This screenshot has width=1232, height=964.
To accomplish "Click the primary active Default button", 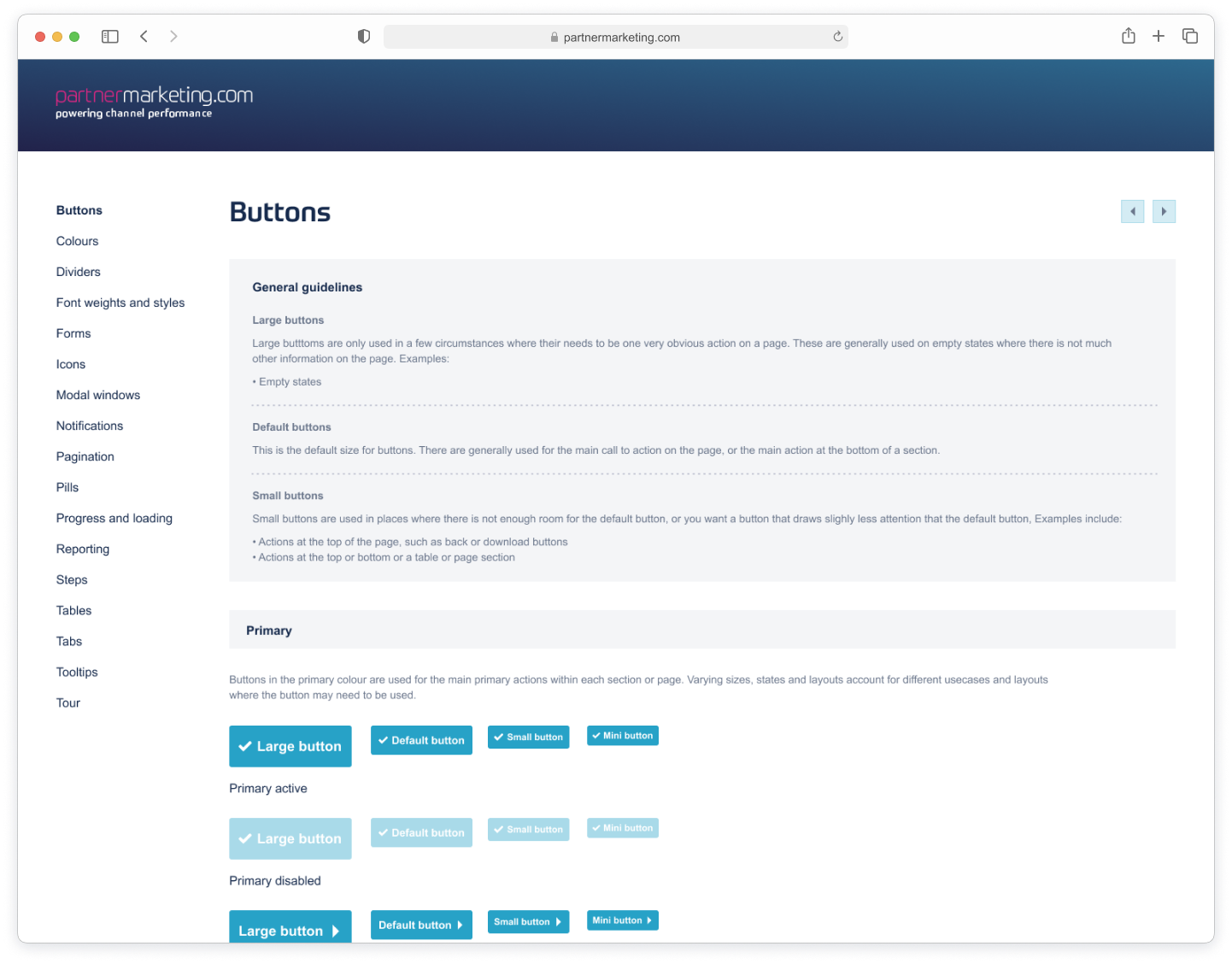I will coord(421,740).
